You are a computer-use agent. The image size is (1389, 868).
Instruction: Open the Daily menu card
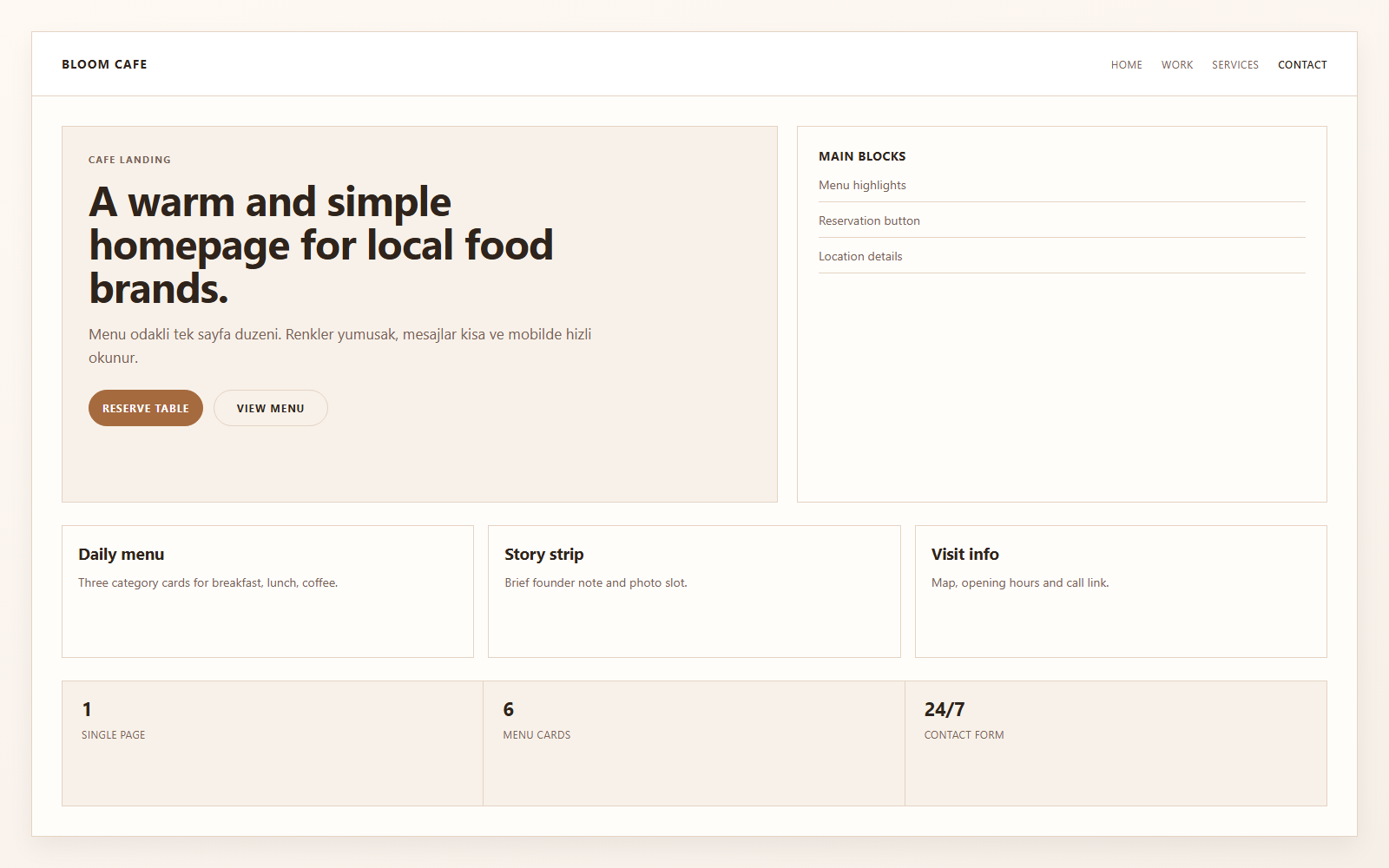point(267,591)
